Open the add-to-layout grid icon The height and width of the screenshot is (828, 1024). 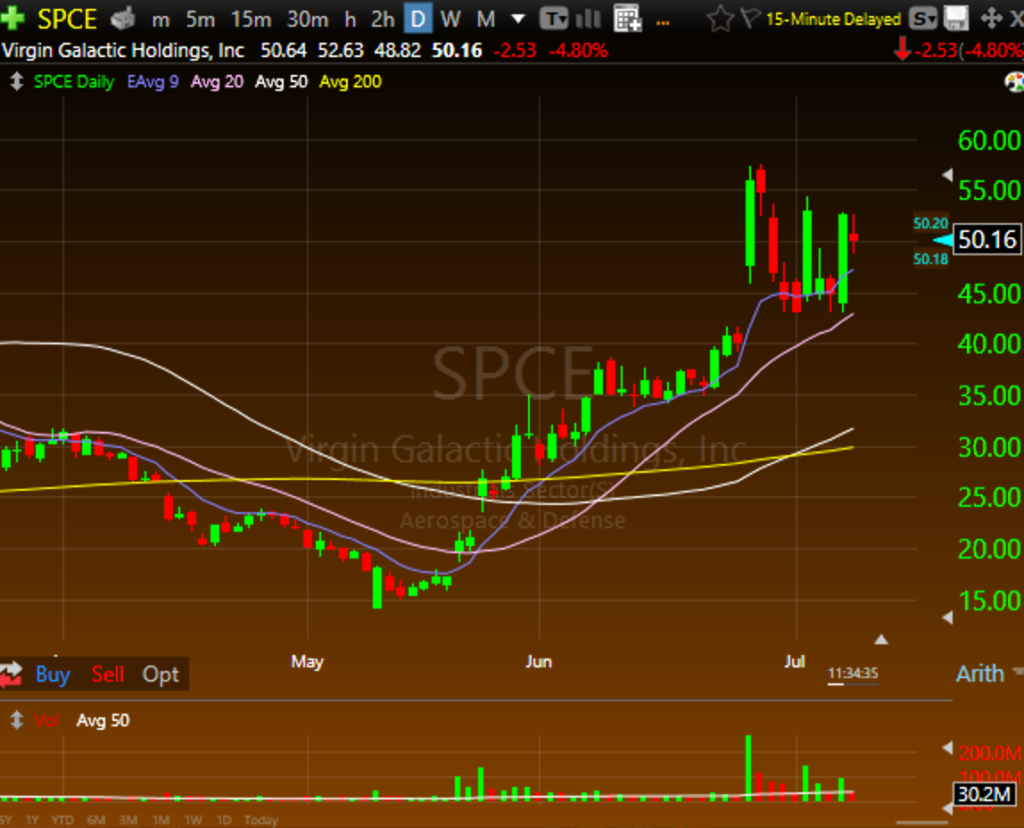(x=628, y=19)
